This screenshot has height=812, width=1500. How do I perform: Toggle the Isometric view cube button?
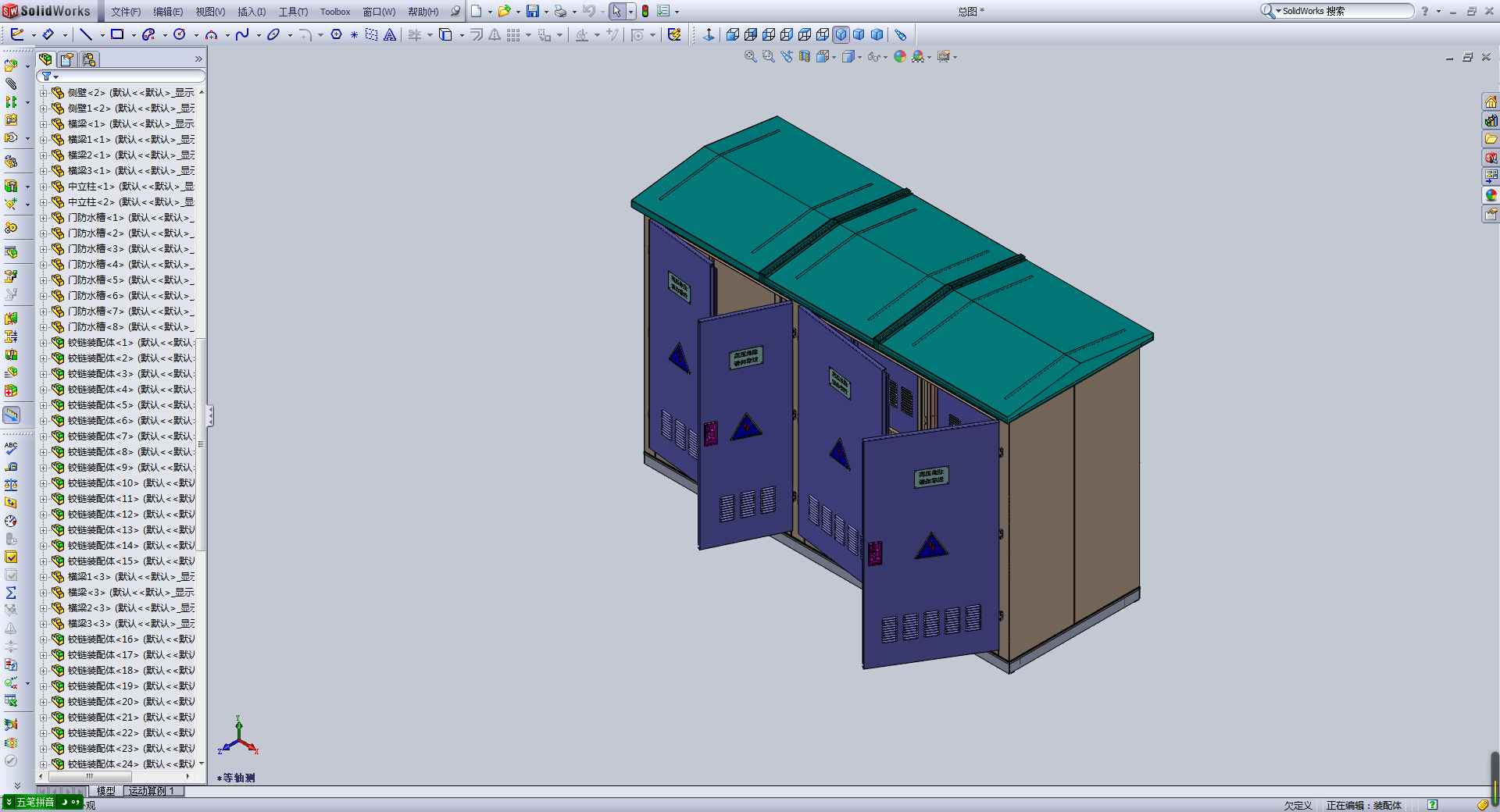[841, 34]
